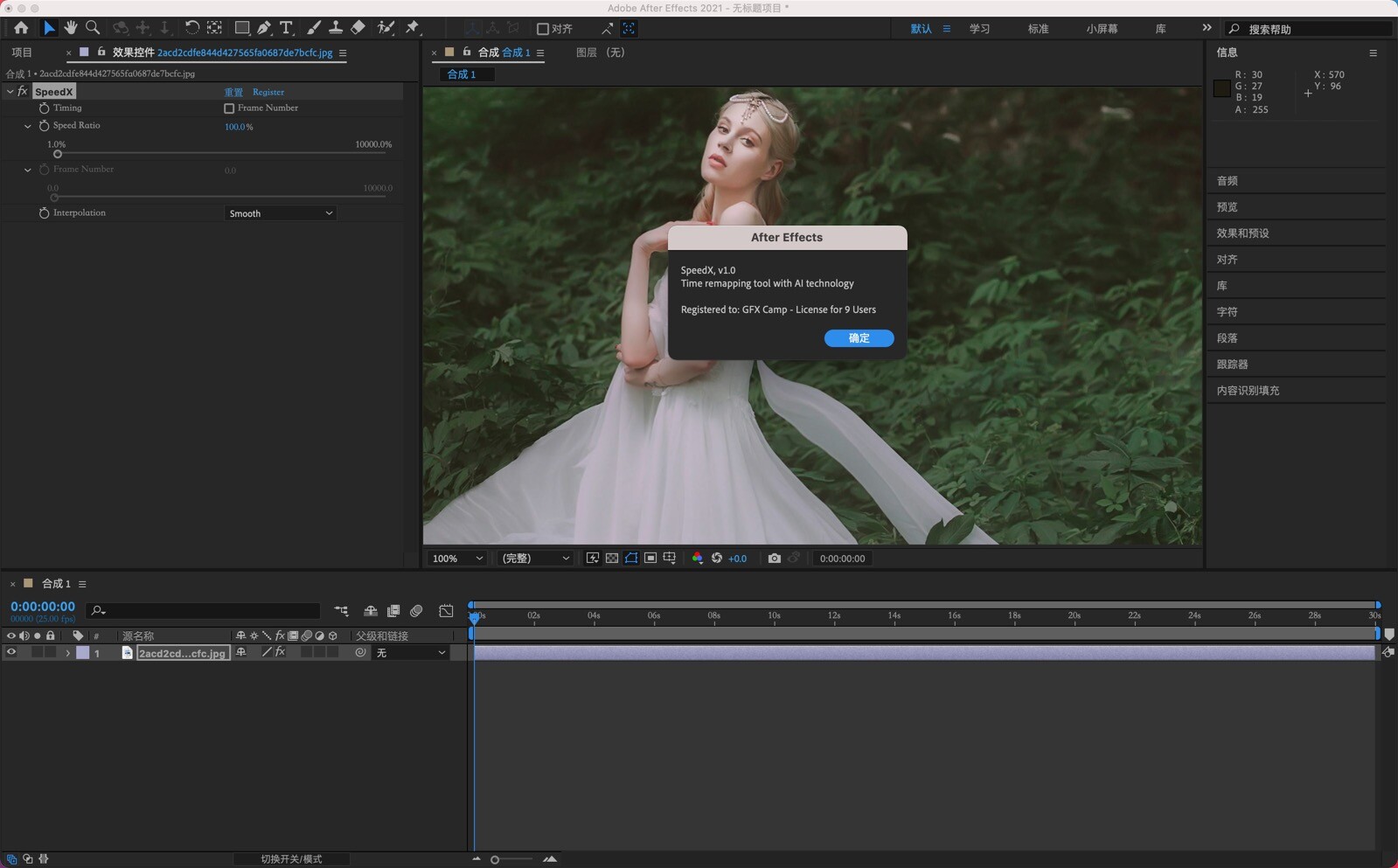Open the Interpolation Smooth dropdown
The height and width of the screenshot is (868, 1398).
(x=280, y=213)
